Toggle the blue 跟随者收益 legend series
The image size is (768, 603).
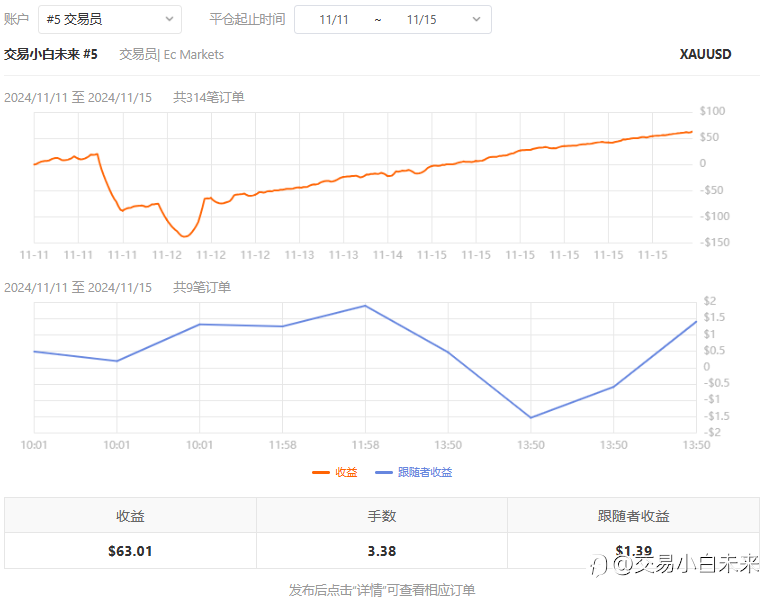(x=414, y=472)
